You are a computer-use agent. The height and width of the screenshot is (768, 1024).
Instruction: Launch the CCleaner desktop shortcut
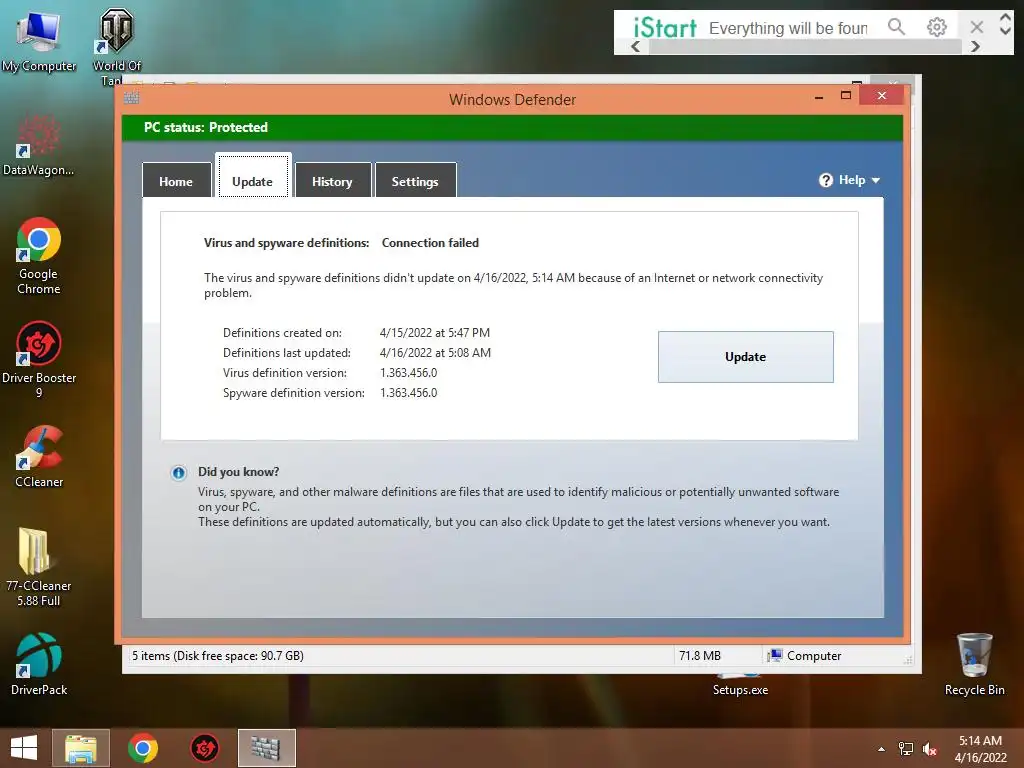coord(39,457)
